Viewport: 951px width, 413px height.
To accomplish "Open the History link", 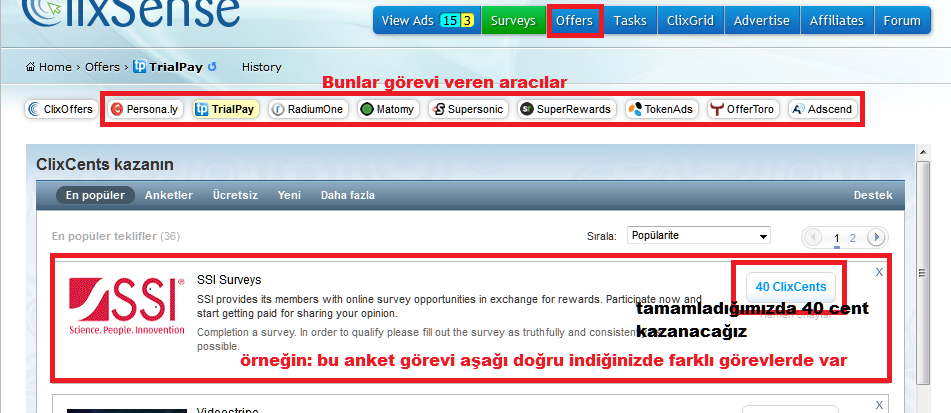I will 261,67.
